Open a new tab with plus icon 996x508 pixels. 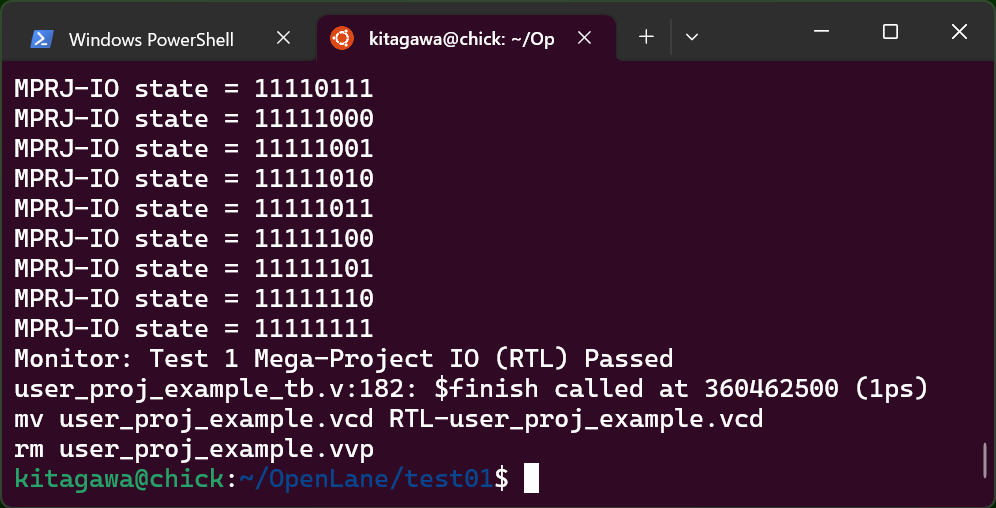[646, 37]
